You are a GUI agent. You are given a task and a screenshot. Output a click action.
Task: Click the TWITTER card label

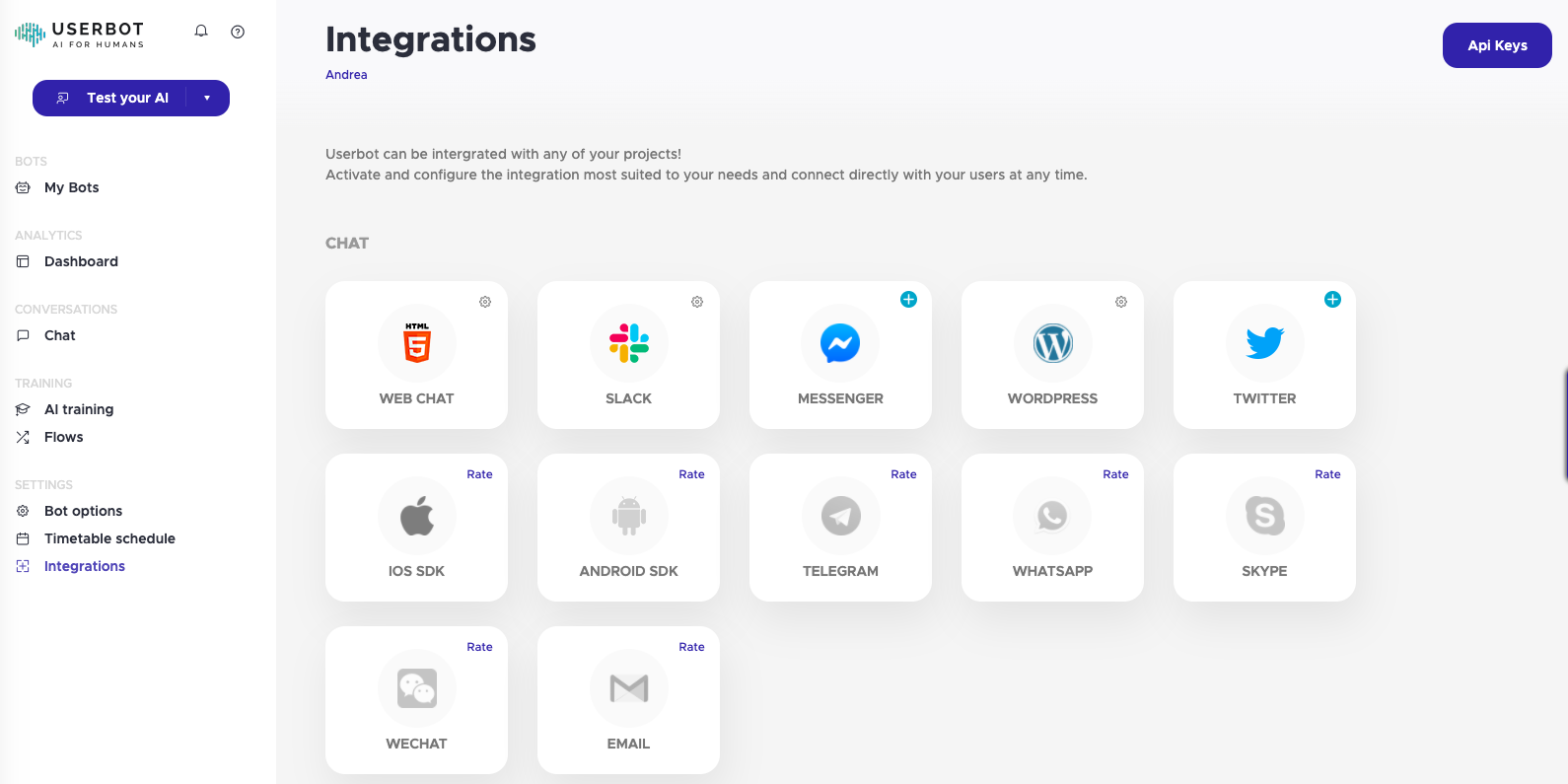[x=1265, y=398]
